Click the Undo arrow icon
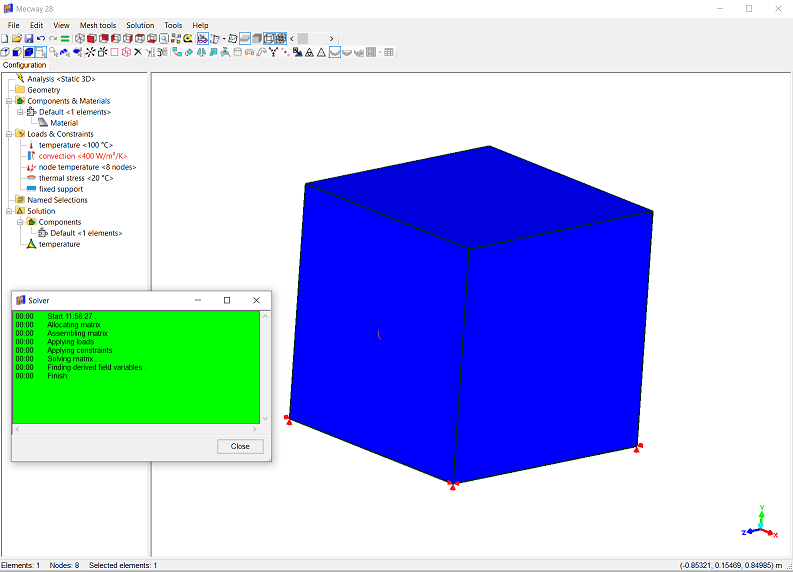 (41, 38)
